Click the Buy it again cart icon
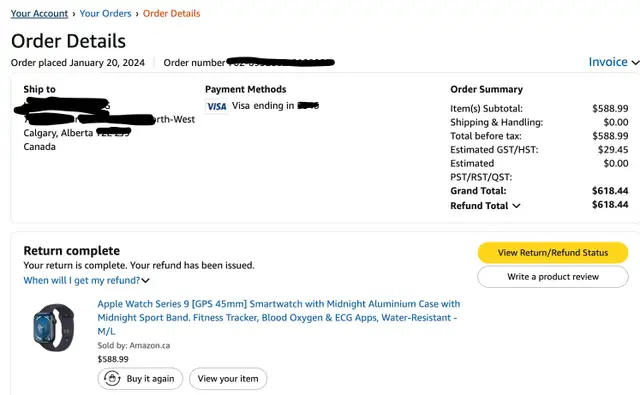Viewport: 640px width, 395px height. coord(112,379)
